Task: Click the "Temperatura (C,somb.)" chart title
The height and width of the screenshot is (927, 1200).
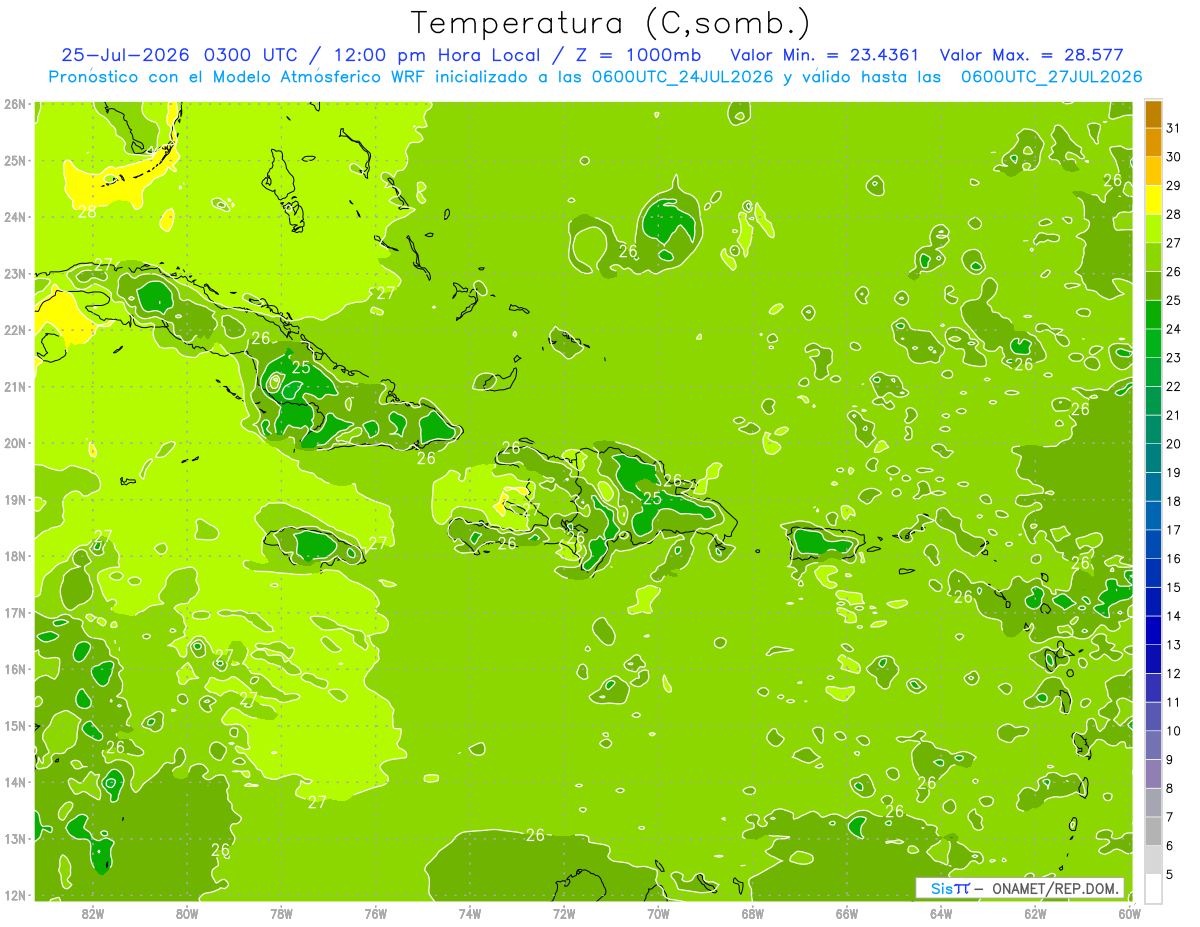Action: [x=610, y=23]
